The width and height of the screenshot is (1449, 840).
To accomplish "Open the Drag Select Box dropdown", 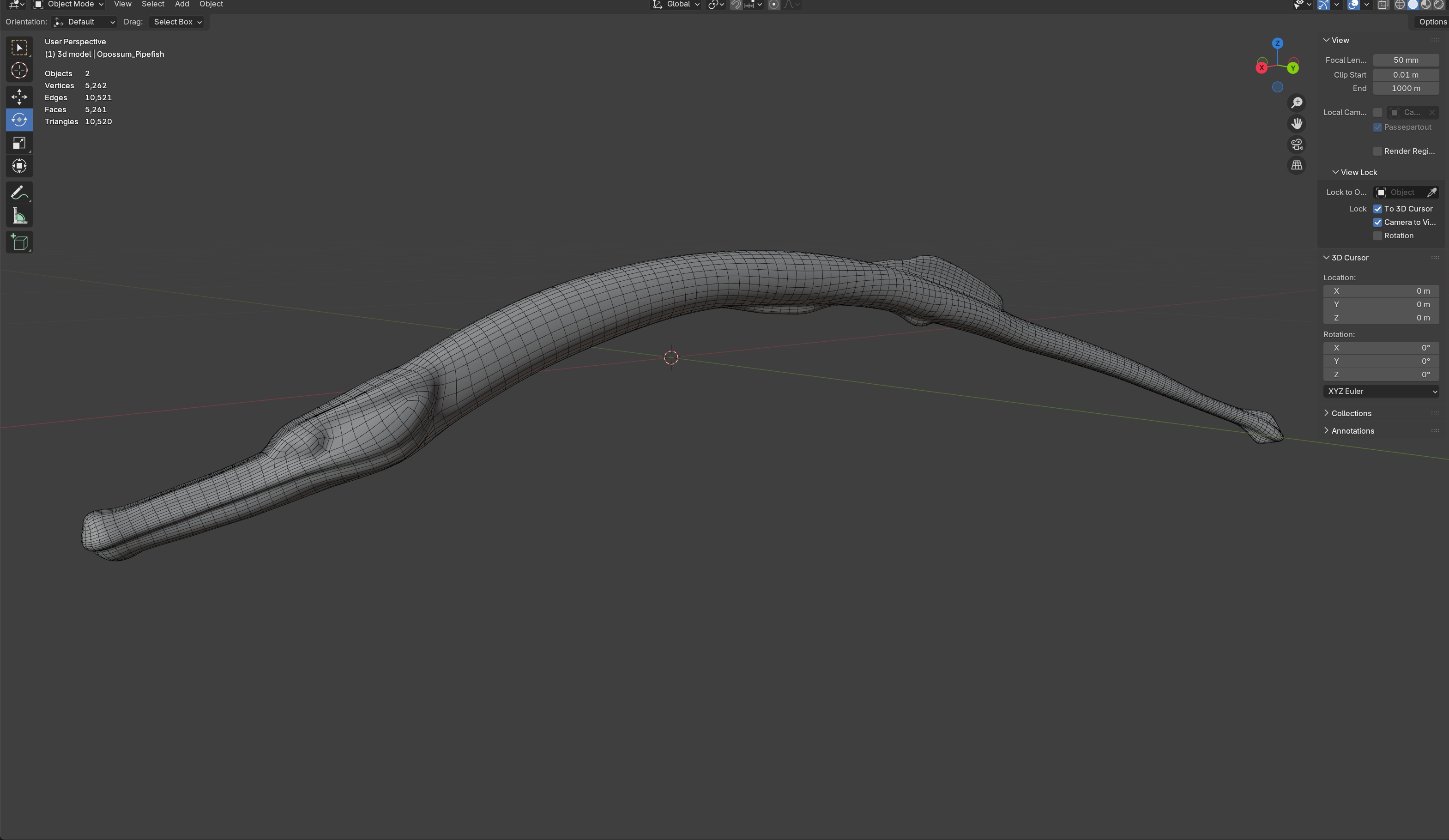I will 177,22.
